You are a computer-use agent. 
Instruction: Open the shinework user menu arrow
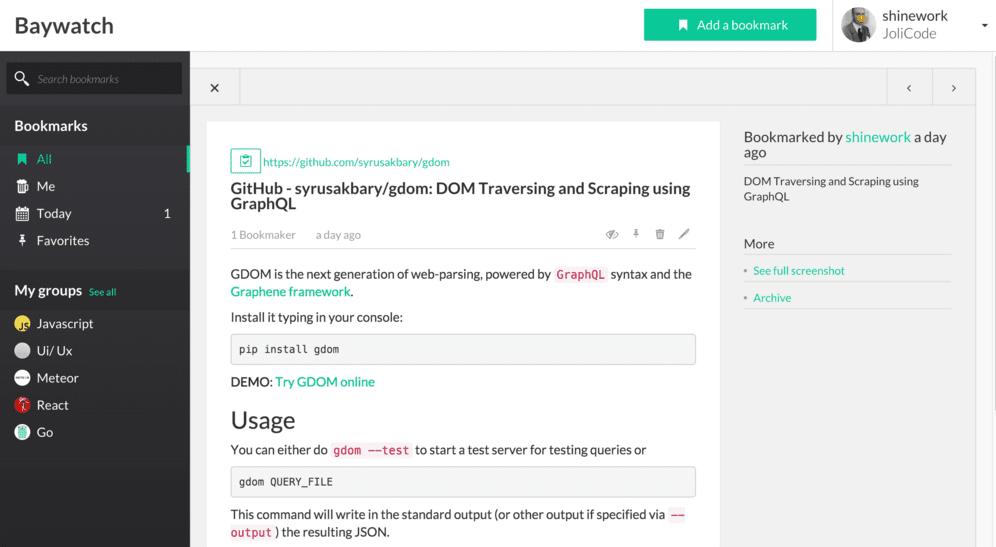[x=985, y=25]
